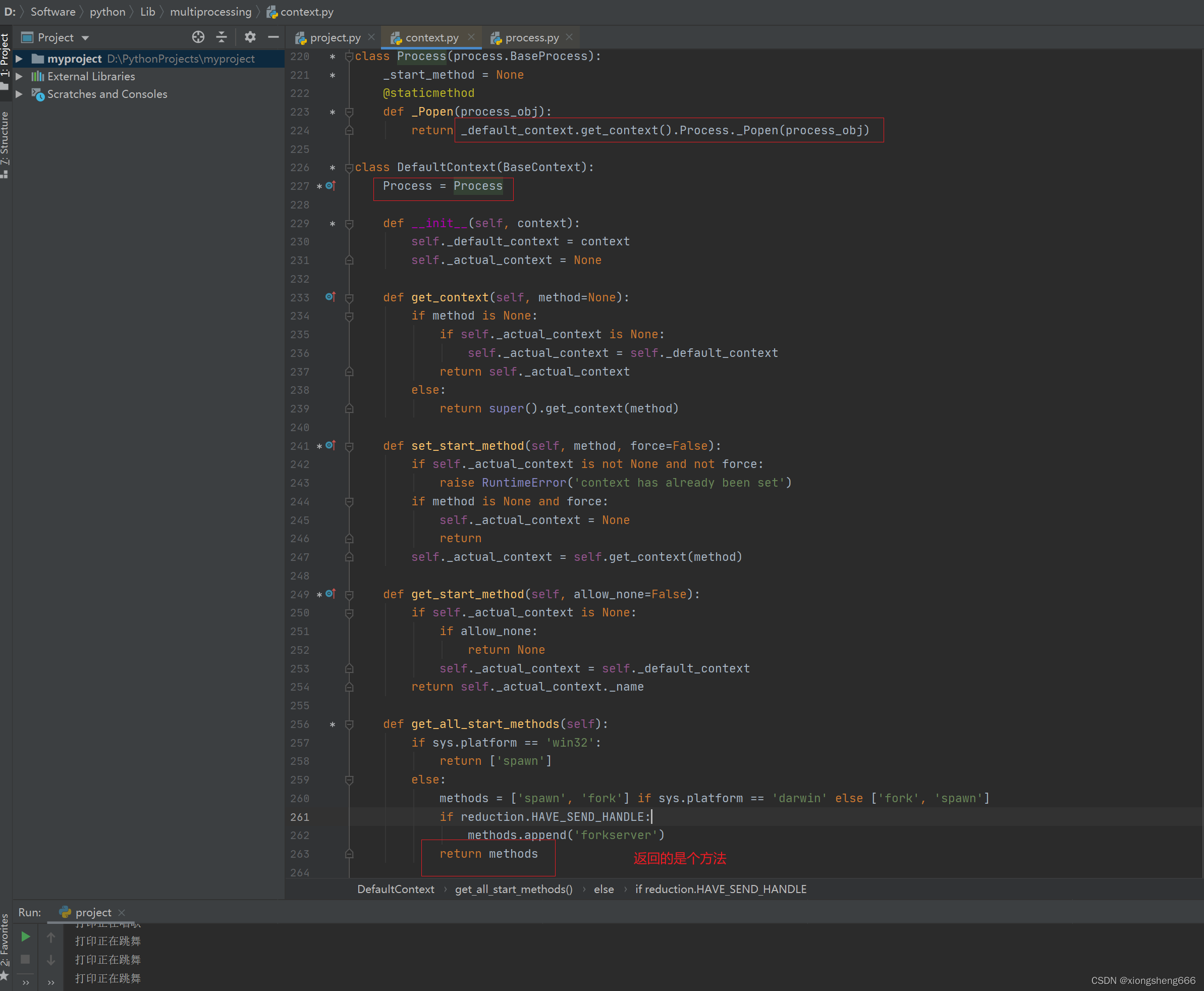
Task: Click the override marker icon at line 233
Action: [330, 297]
